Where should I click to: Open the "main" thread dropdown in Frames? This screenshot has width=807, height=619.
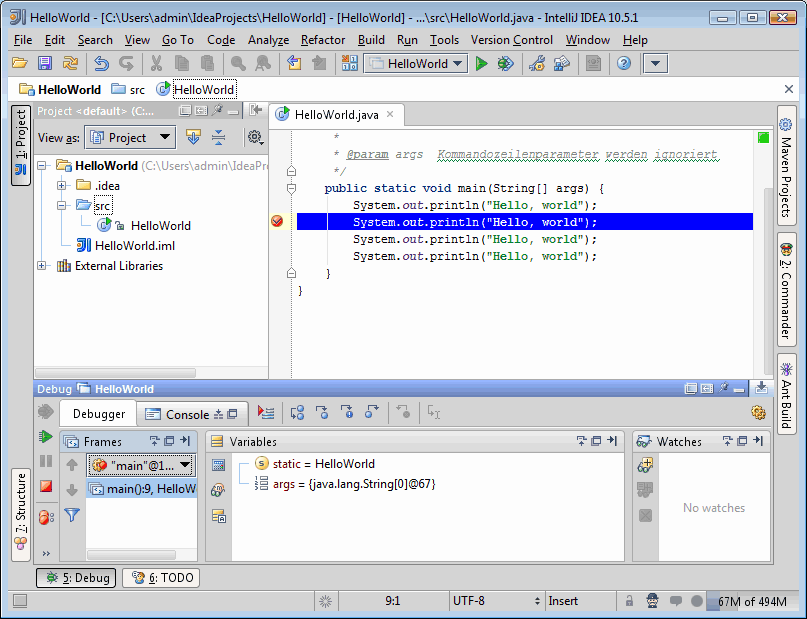(141, 466)
